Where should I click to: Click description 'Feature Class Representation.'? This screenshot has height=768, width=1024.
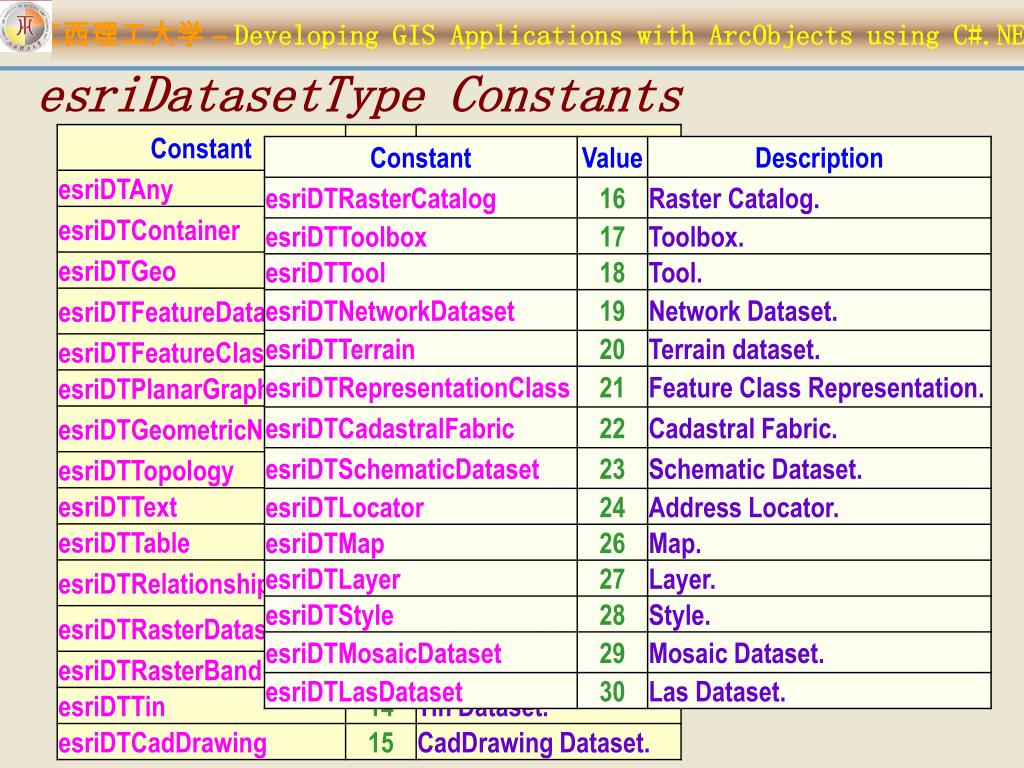(816, 389)
